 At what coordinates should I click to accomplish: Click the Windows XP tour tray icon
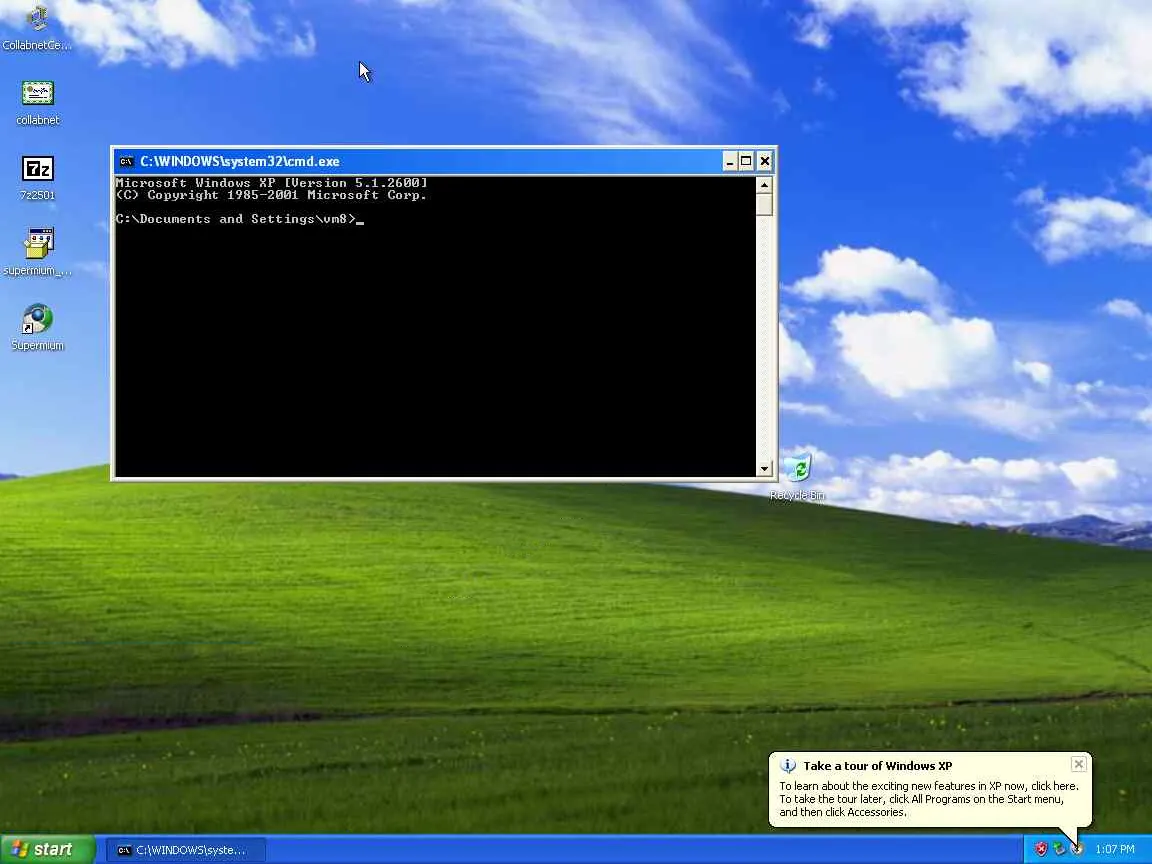tap(1077, 849)
